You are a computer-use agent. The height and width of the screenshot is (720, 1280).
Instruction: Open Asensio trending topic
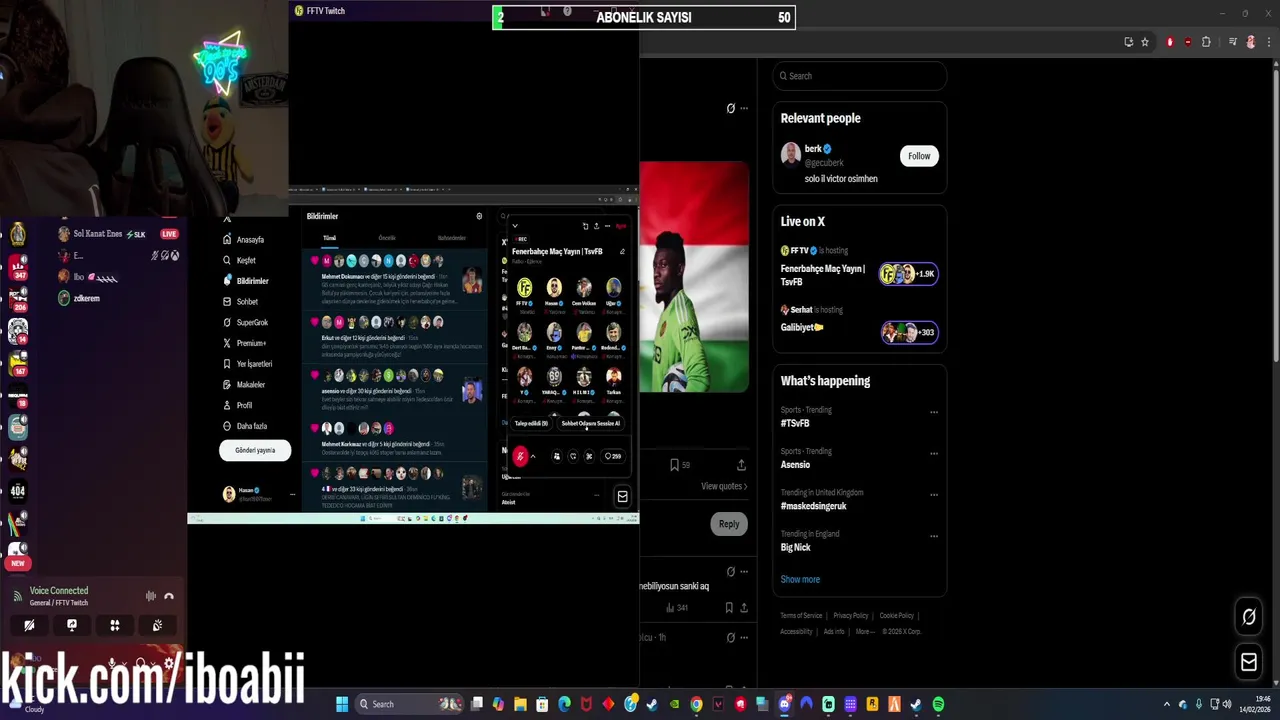(x=796, y=465)
